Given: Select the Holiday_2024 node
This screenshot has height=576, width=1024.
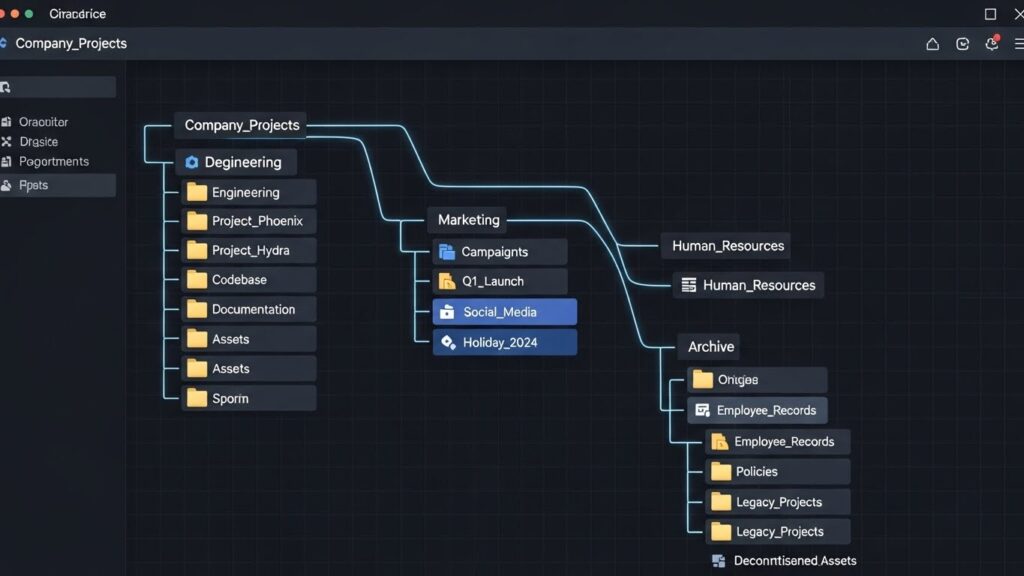Looking at the screenshot, I should tap(504, 342).
